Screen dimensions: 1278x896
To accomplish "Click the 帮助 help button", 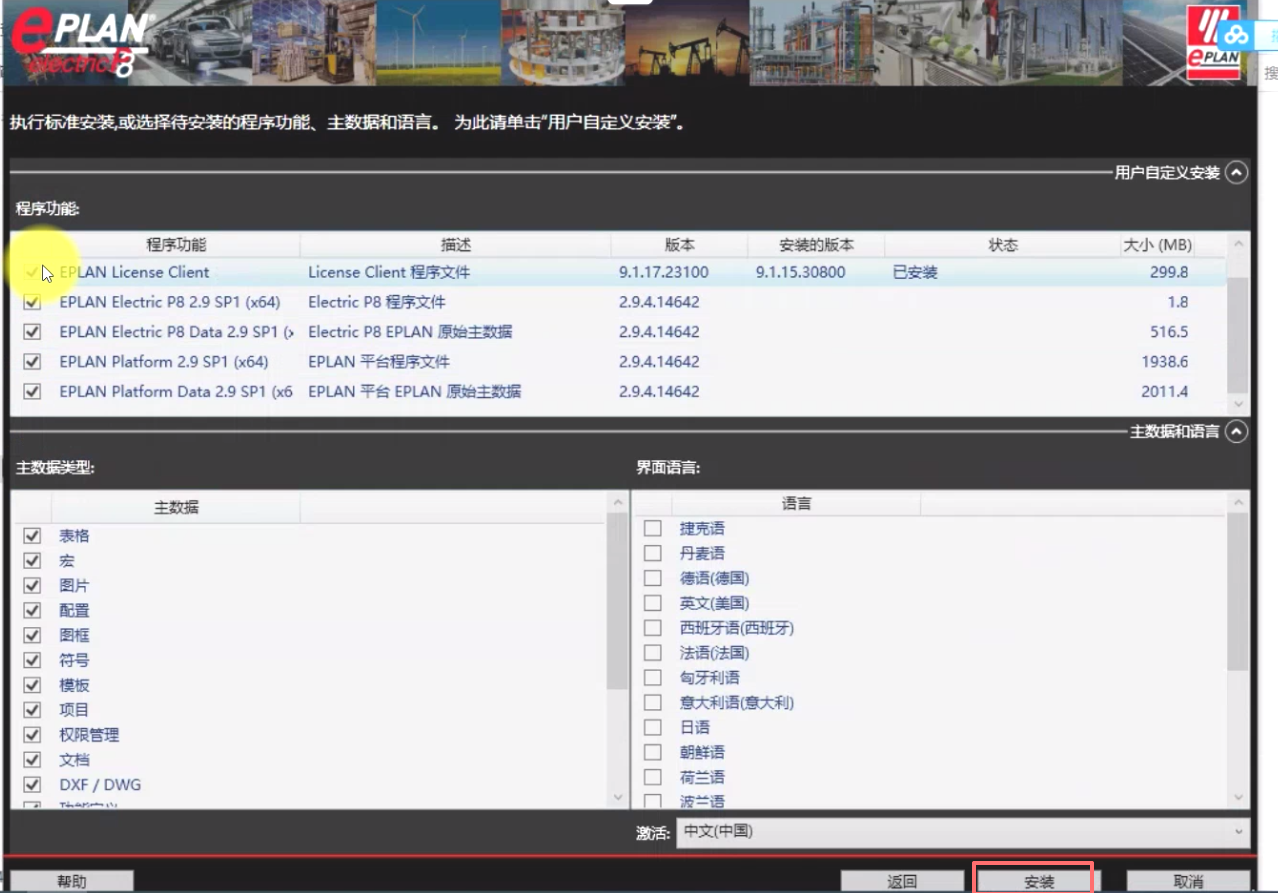I will pos(72,881).
